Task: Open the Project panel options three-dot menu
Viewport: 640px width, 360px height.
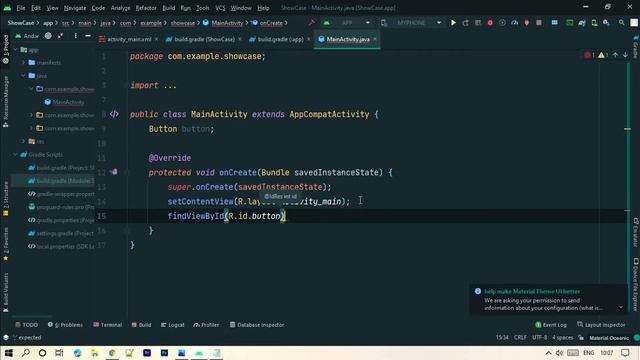Action: click(x=76, y=36)
